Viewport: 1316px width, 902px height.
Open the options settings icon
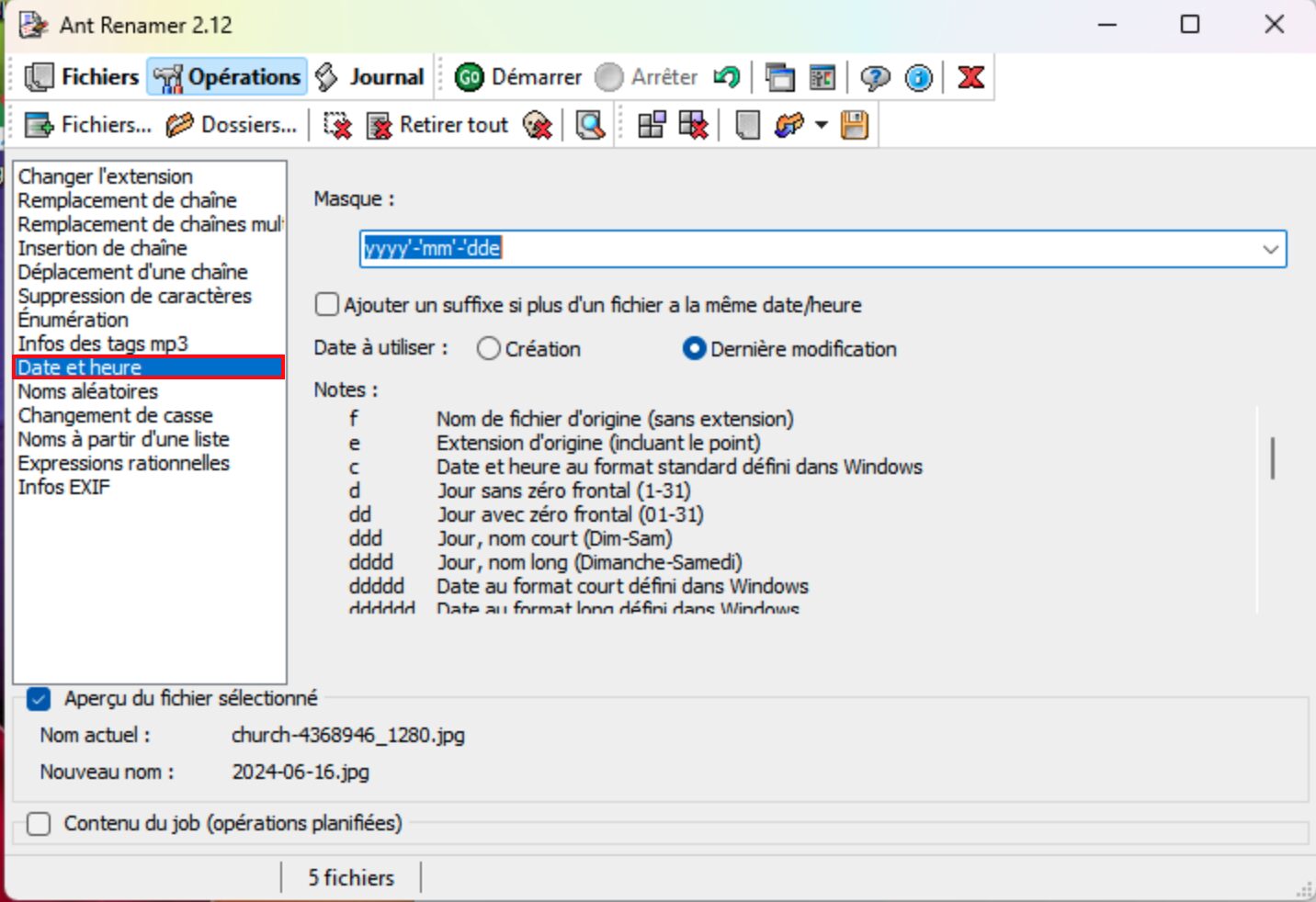(x=822, y=77)
